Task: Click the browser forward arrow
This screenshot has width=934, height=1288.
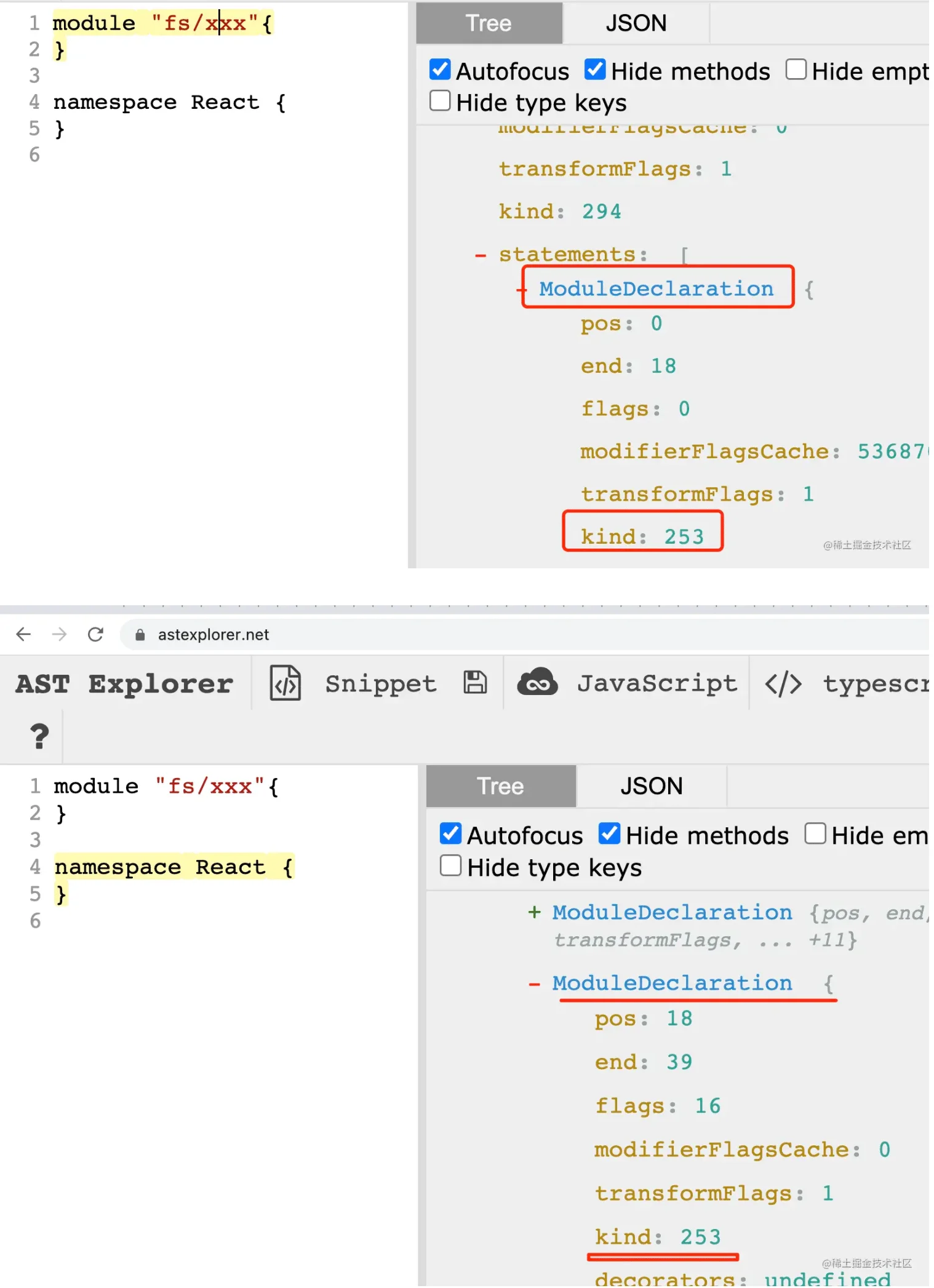Action: (59, 634)
